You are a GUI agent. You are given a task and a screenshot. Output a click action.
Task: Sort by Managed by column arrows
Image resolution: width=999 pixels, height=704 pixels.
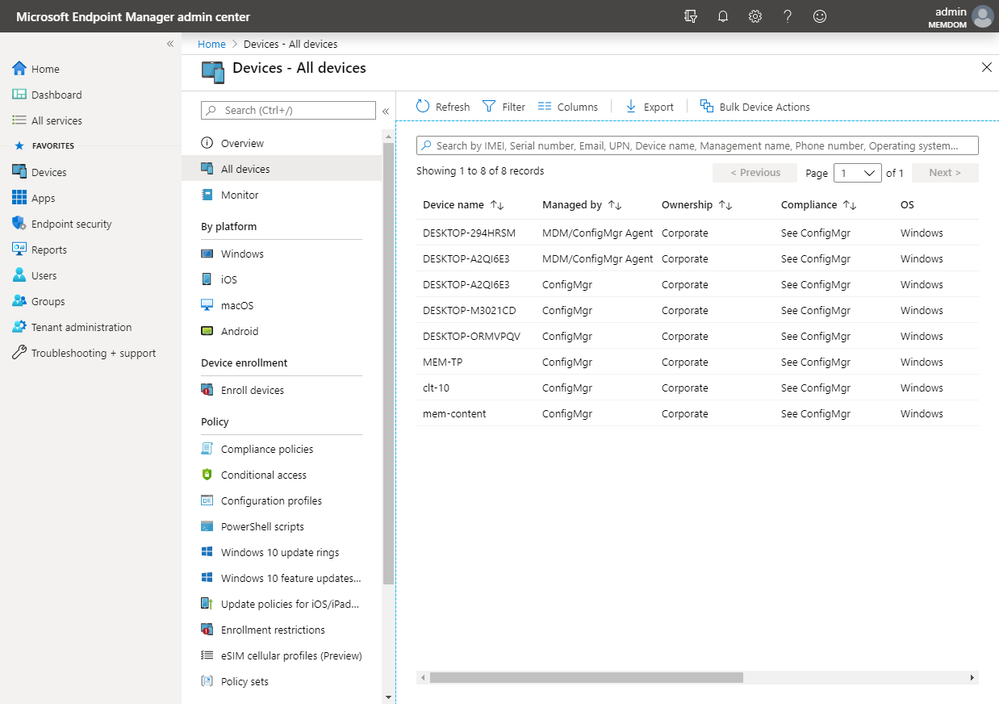point(615,205)
